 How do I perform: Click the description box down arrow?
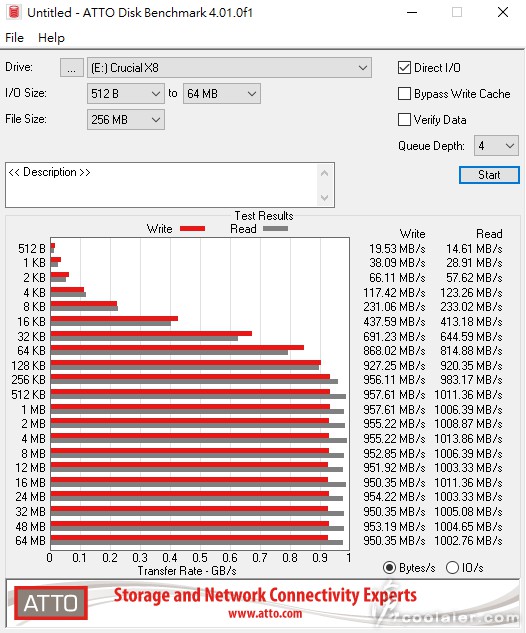324,197
